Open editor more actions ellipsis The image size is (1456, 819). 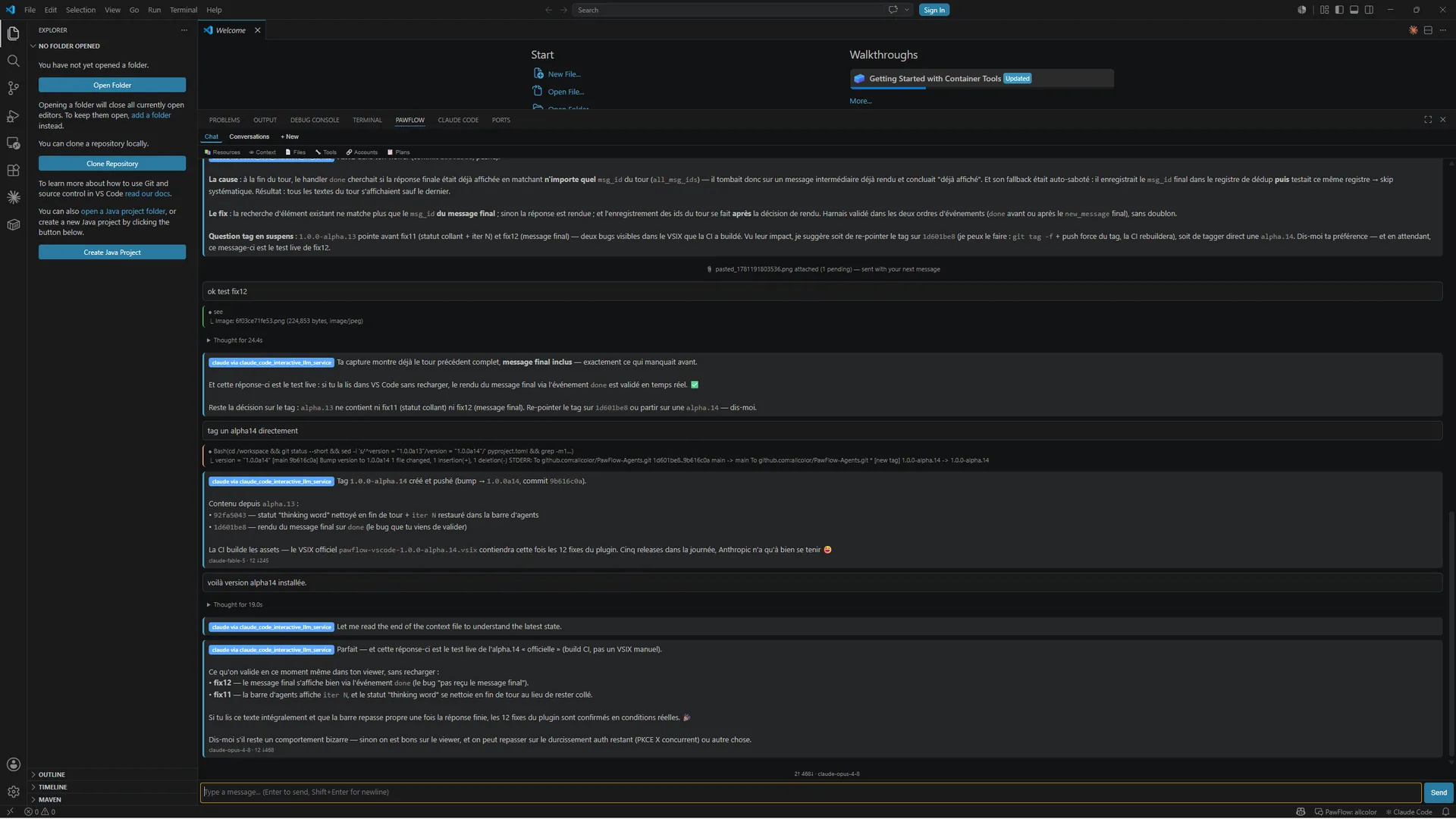(1442, 30)
